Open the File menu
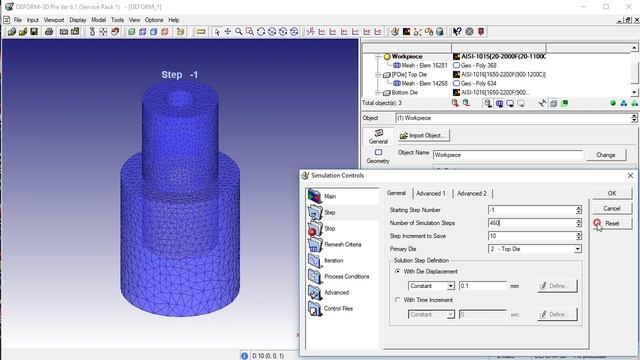640x360 pixels. tap(18, 20)
